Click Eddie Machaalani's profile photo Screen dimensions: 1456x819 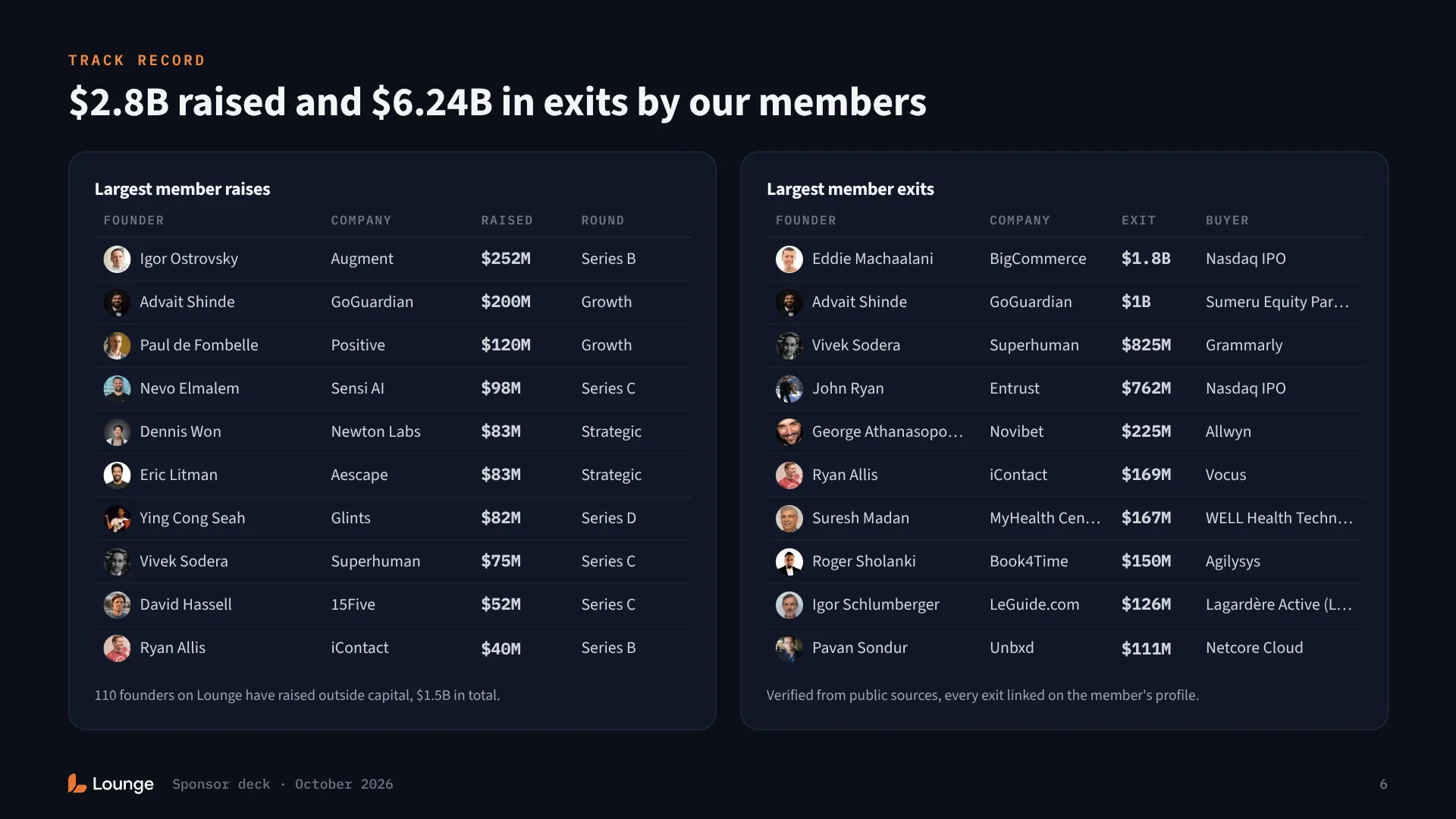(x=789, y=259)
